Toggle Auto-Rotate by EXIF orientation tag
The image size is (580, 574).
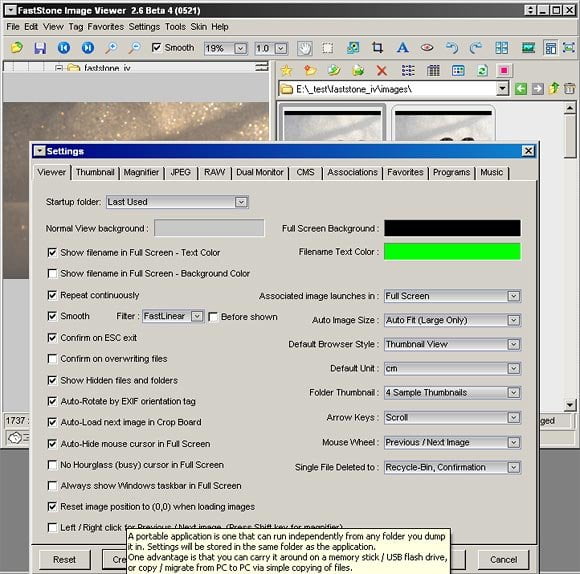tap(52, 401)
